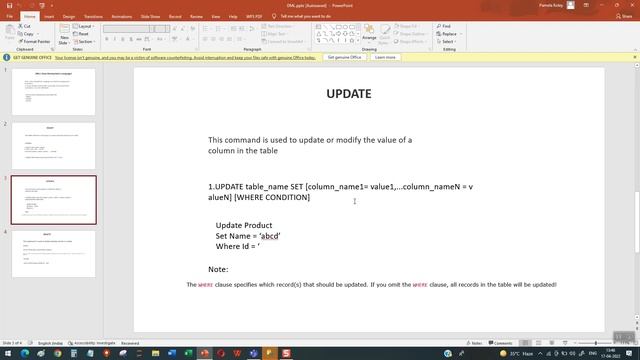Insert a New Slide
Image resolution: width=640 pixels, height=360 pixels.
tap(64, 34)
